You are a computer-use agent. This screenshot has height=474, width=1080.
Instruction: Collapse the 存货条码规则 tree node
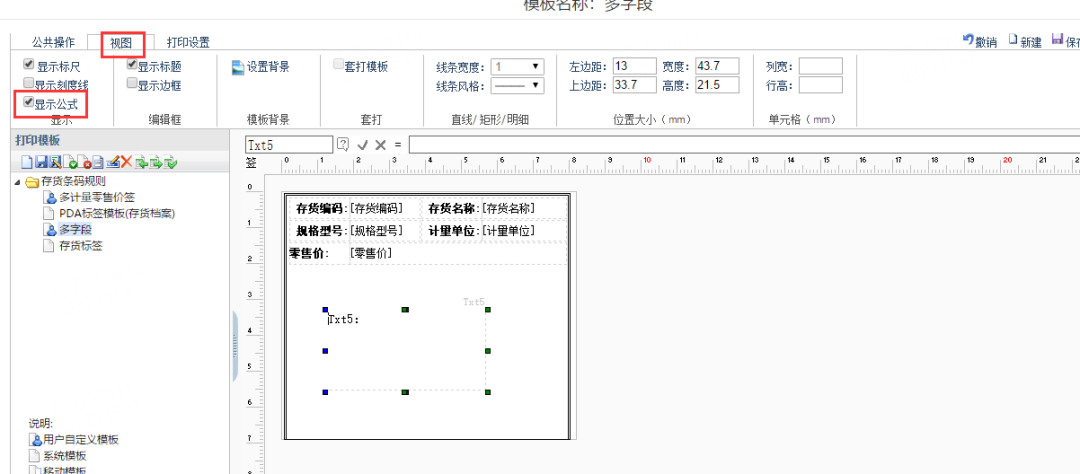[17, 183]
